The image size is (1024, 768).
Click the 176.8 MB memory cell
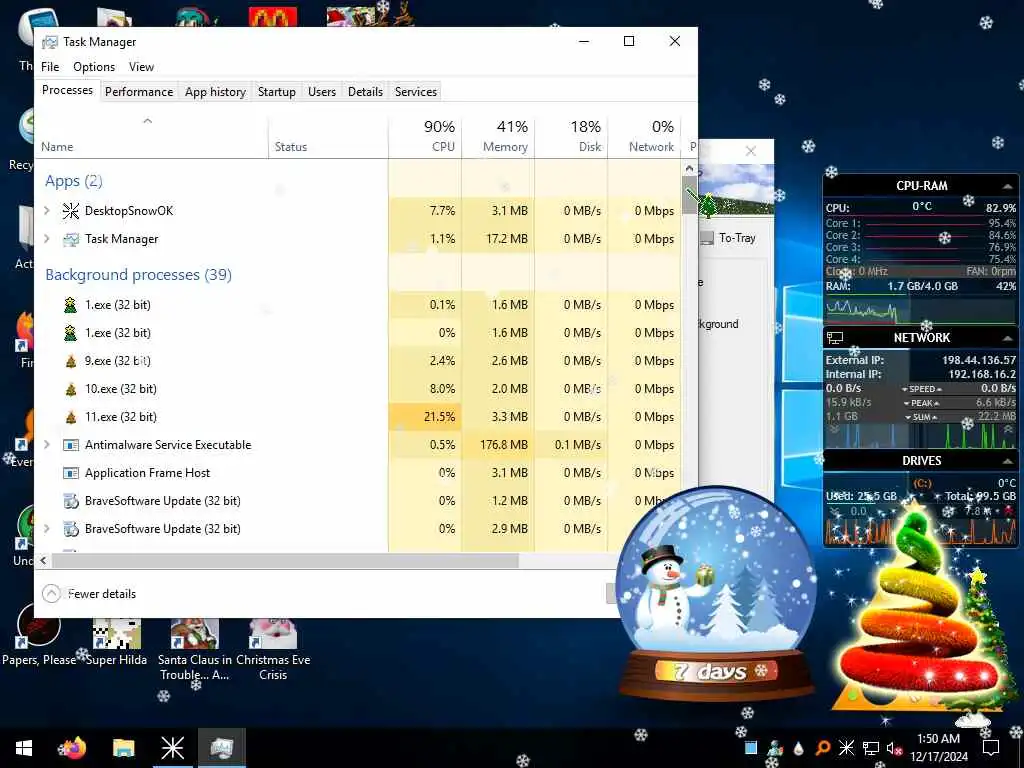[498, 445]
